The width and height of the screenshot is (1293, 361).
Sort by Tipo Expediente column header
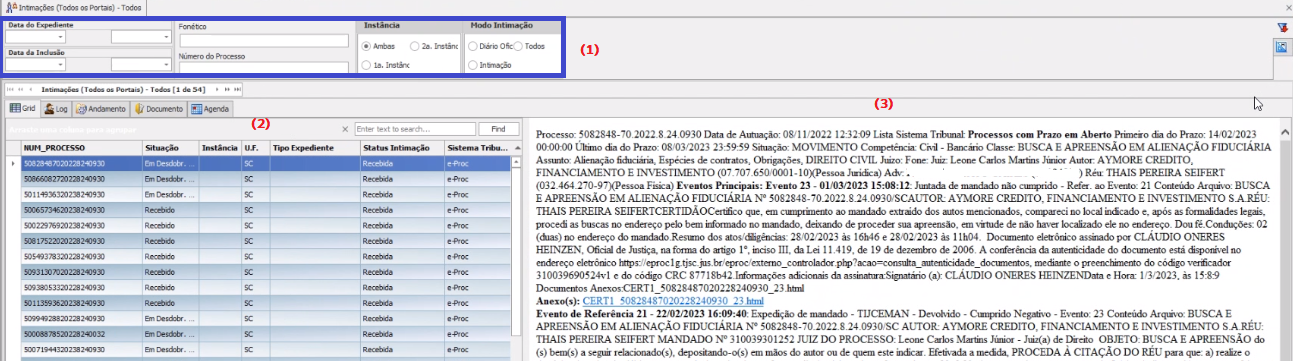314,147
